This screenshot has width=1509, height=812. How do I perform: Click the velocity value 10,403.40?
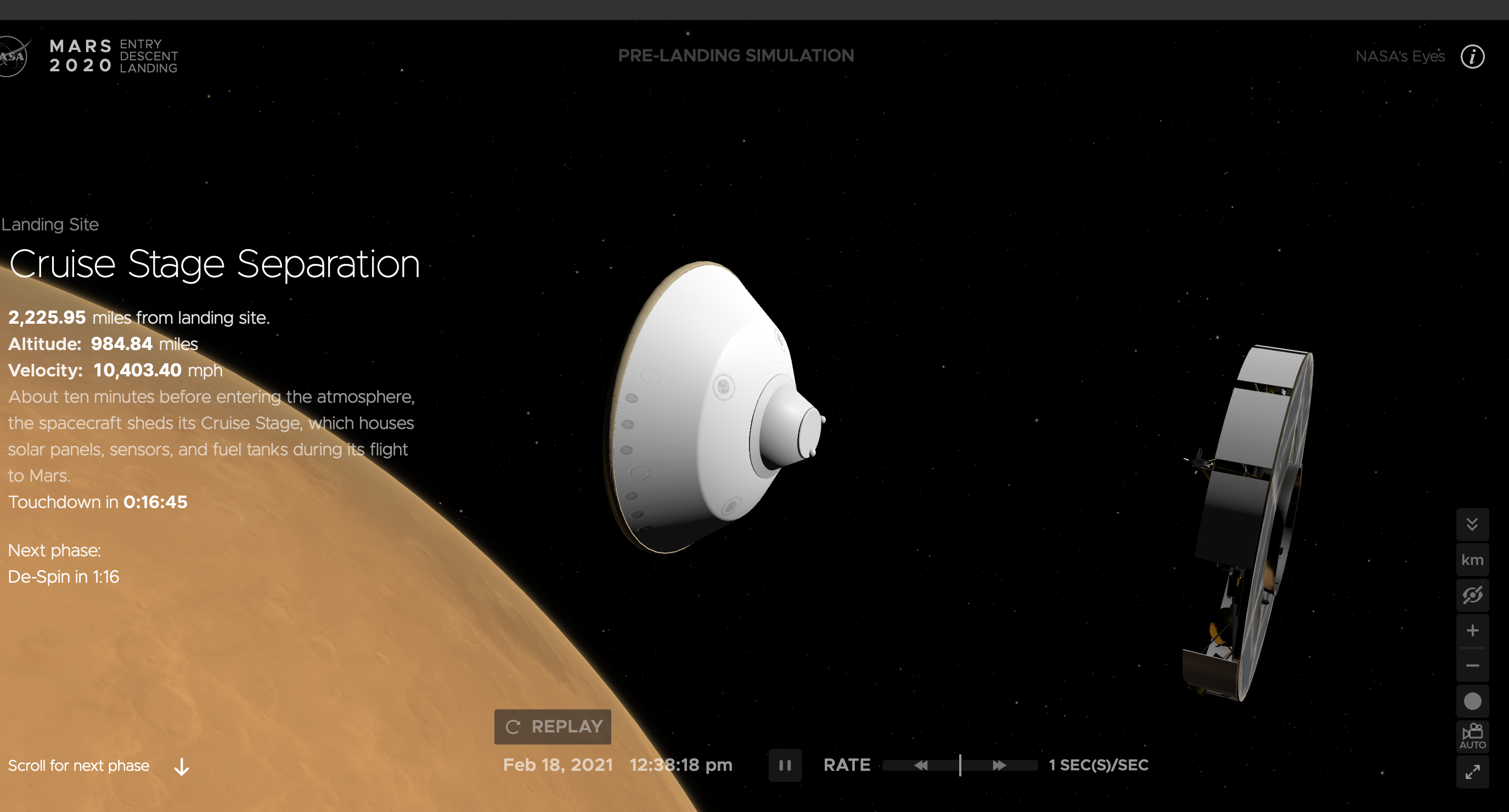pos(137,370)
